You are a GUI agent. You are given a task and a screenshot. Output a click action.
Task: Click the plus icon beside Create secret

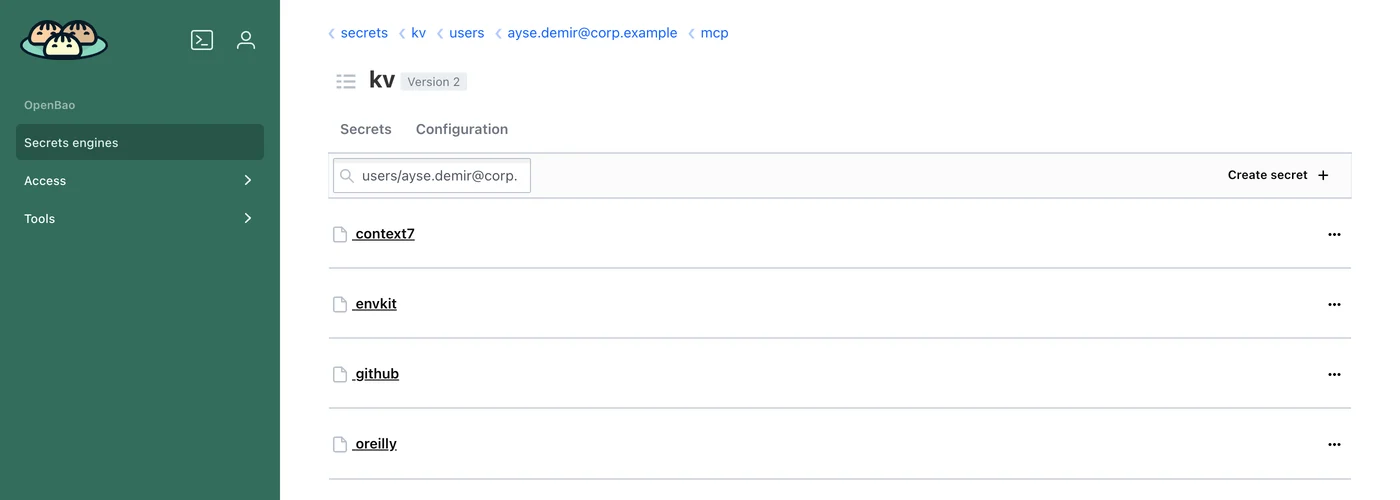click(x=1323, y=175)
